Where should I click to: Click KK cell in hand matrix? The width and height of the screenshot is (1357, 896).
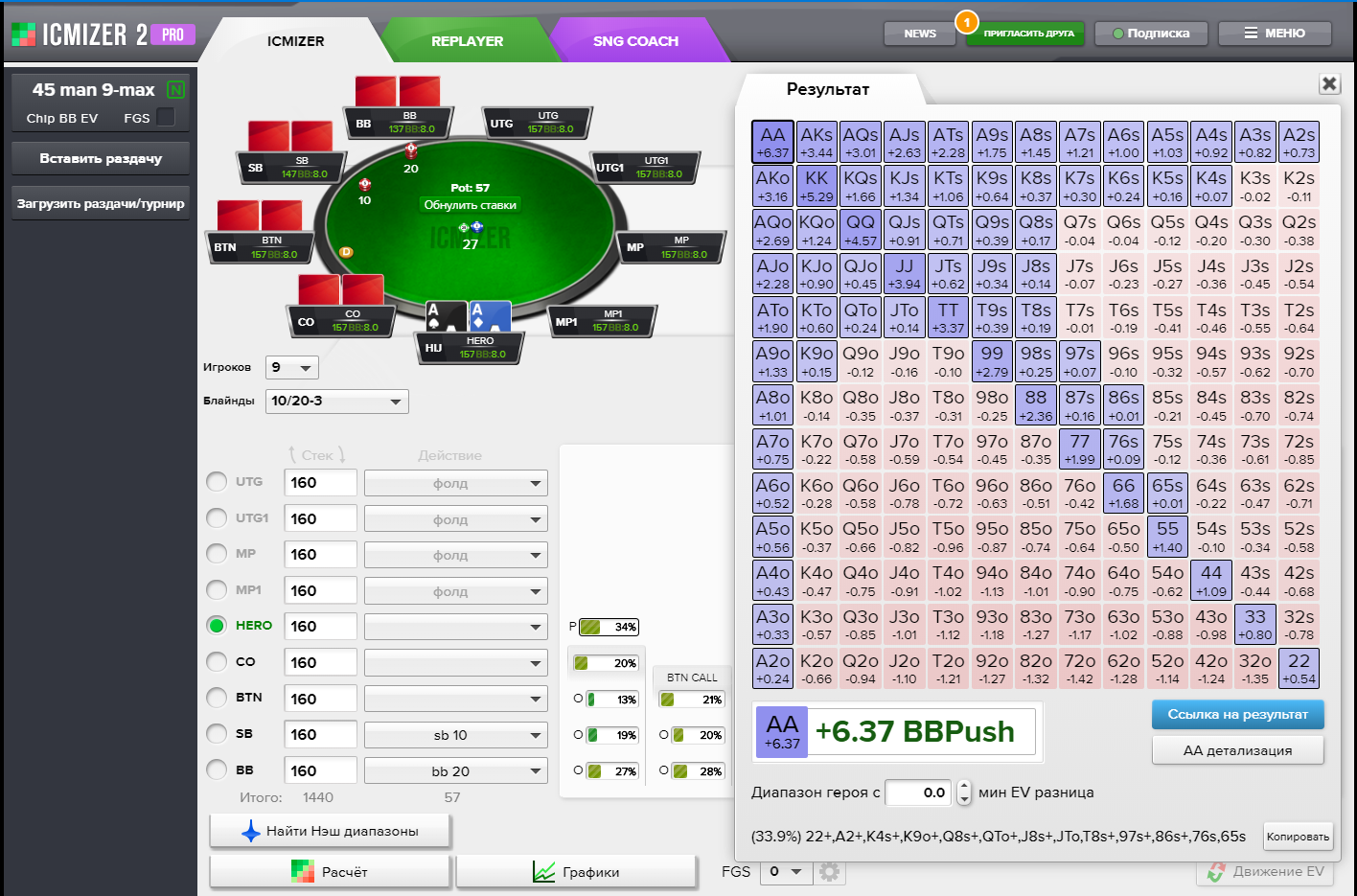816,187
